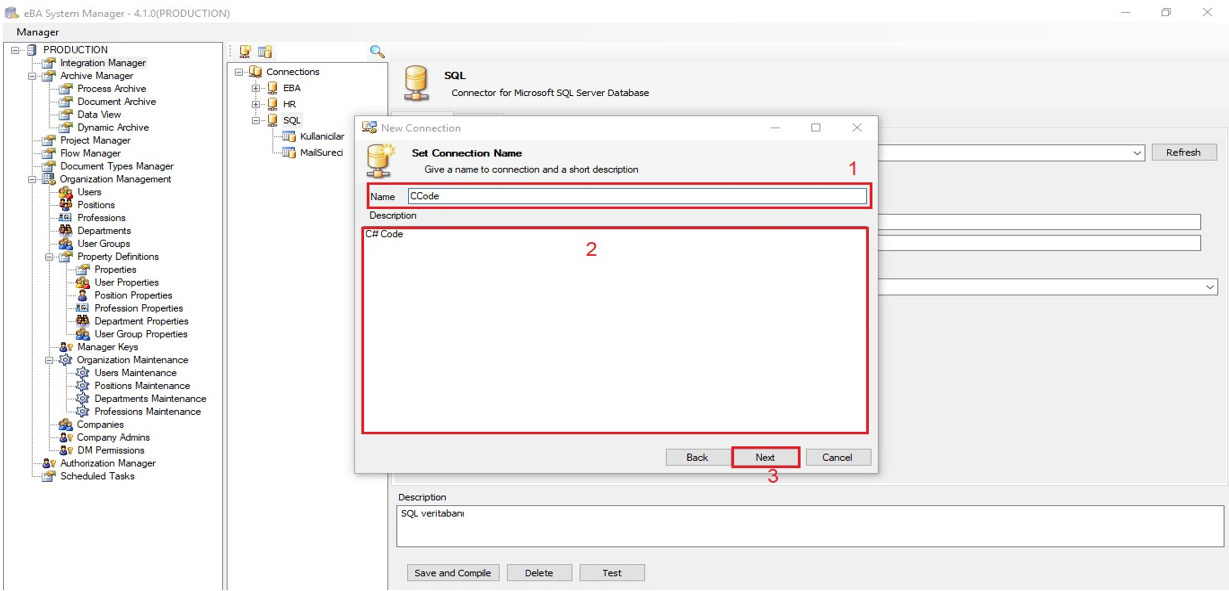This screenshot has height=591, width=1229.
Task: Expand the HR connection node
Action: coord(256,104)
